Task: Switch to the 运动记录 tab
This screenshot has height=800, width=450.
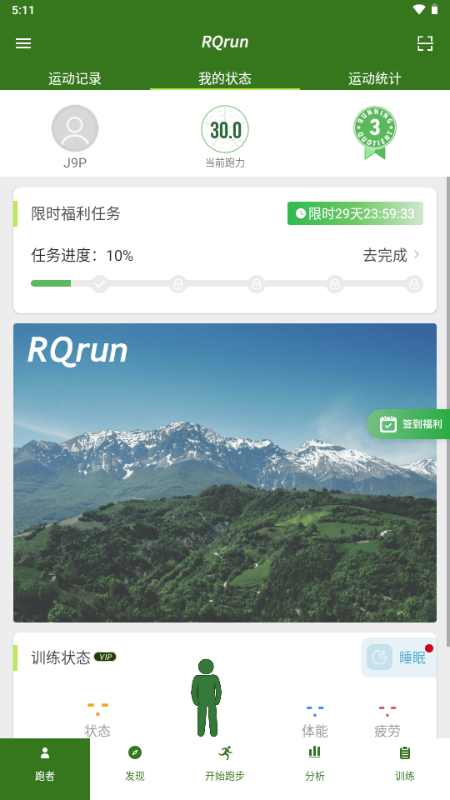Action: point(75,79)
